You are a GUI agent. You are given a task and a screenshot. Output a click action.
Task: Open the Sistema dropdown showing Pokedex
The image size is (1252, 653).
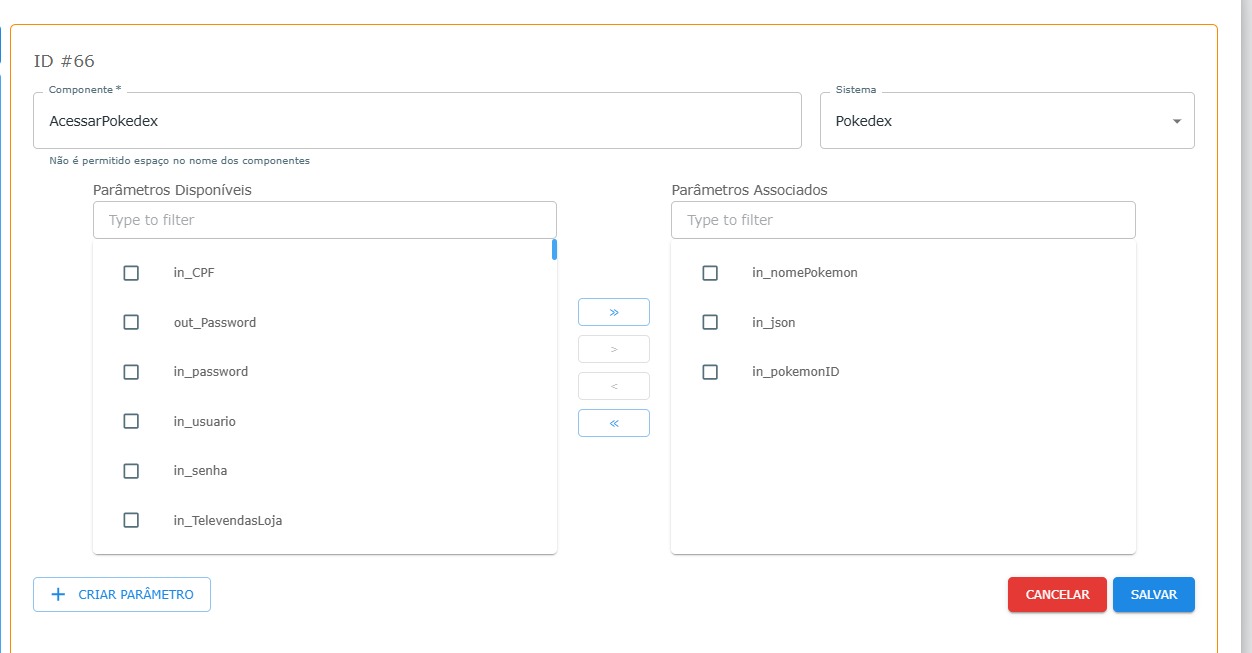[1007, 121]
